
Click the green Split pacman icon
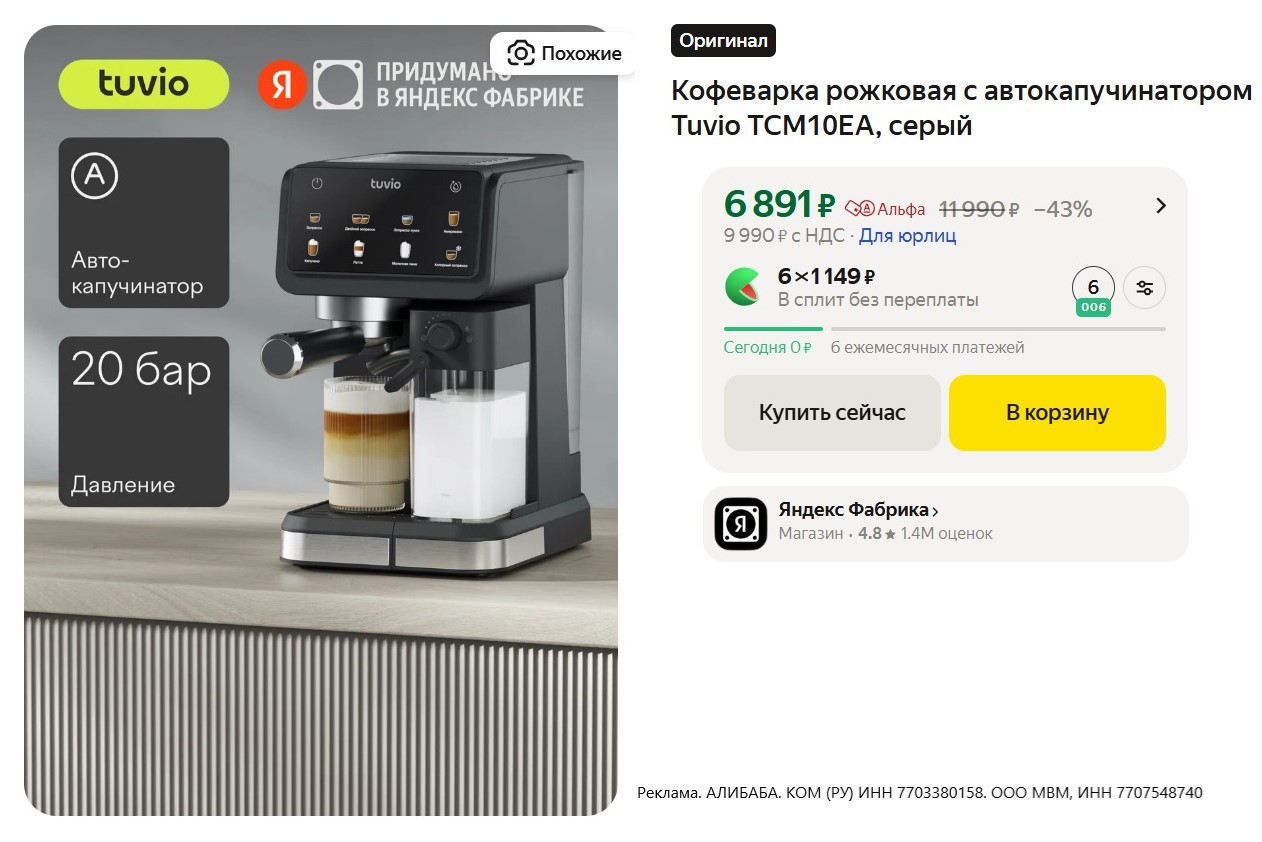tap(743, 287)
